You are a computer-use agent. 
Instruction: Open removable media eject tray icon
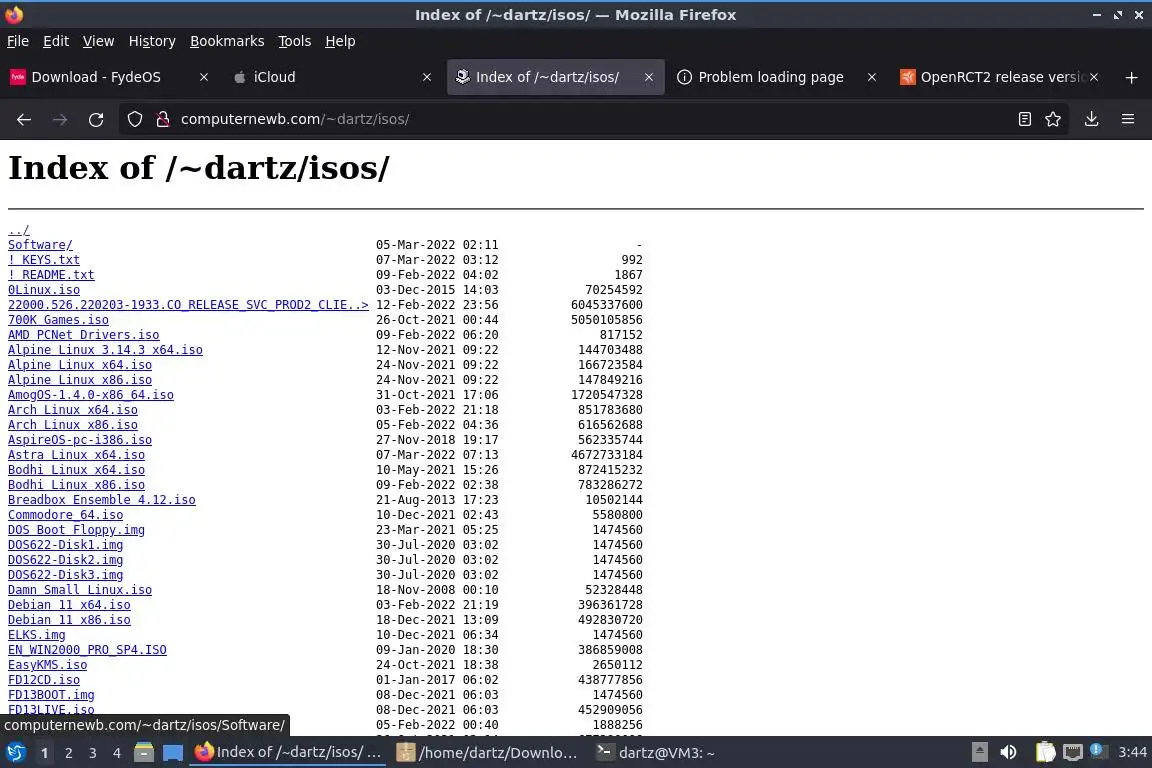(x=979, y=753)
